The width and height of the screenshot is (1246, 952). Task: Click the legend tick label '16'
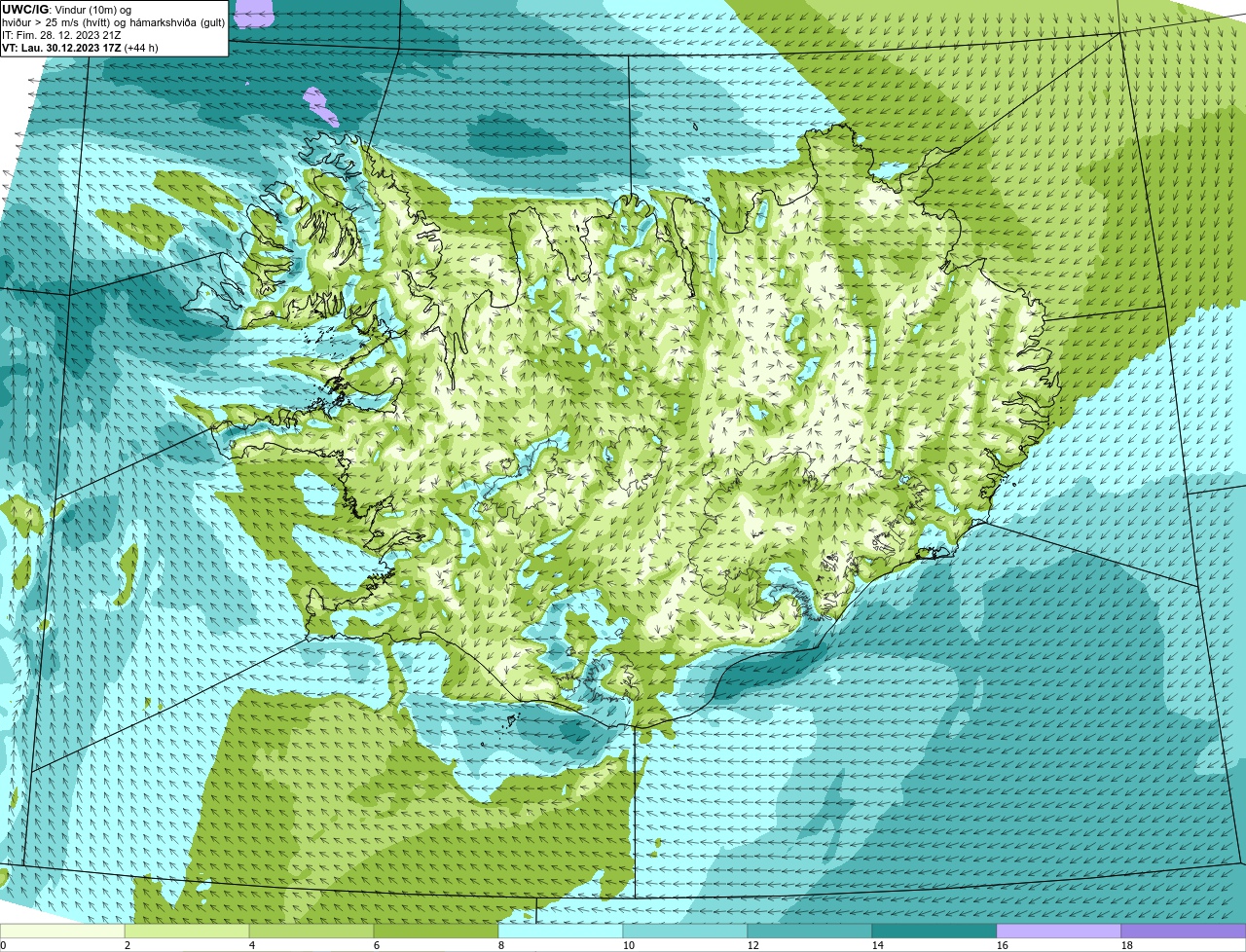coord(1003,945)
